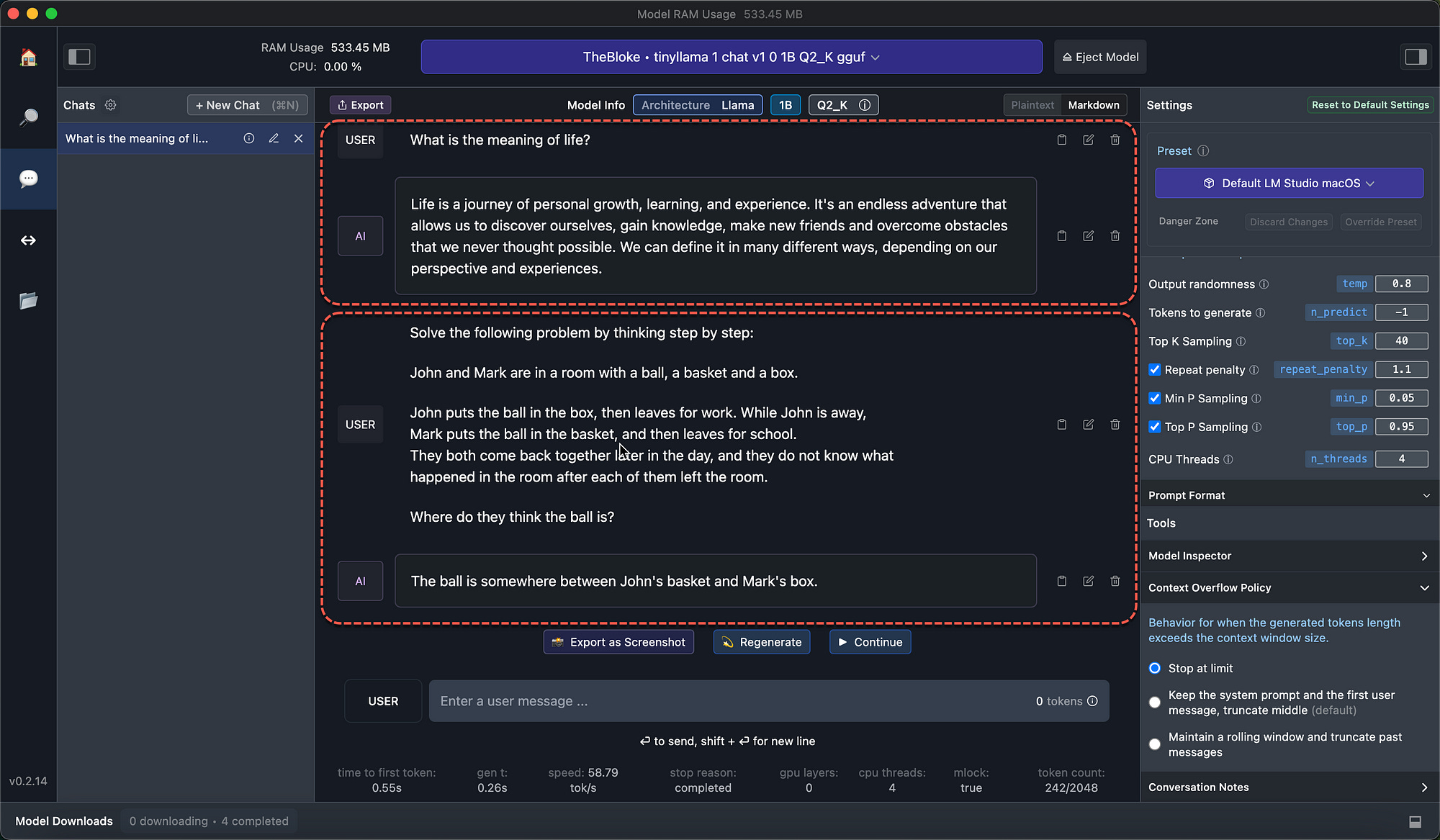The height and width of the screenshot is (840, 1440).
Task: Open the My Models folder sidebar icon
Action: [x=28, y=302]
